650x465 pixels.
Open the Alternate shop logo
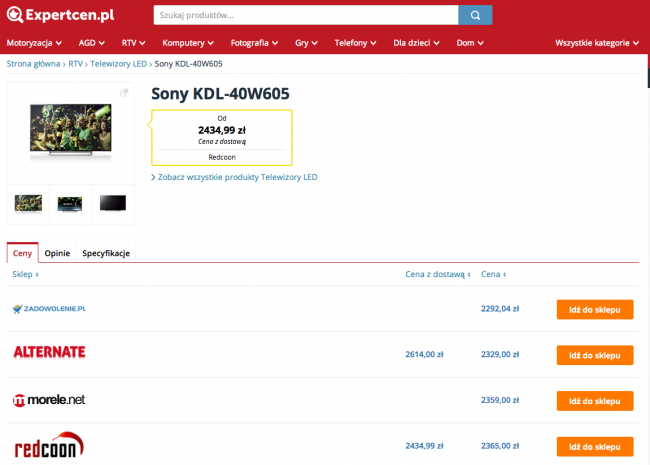[x=49, y=352]
